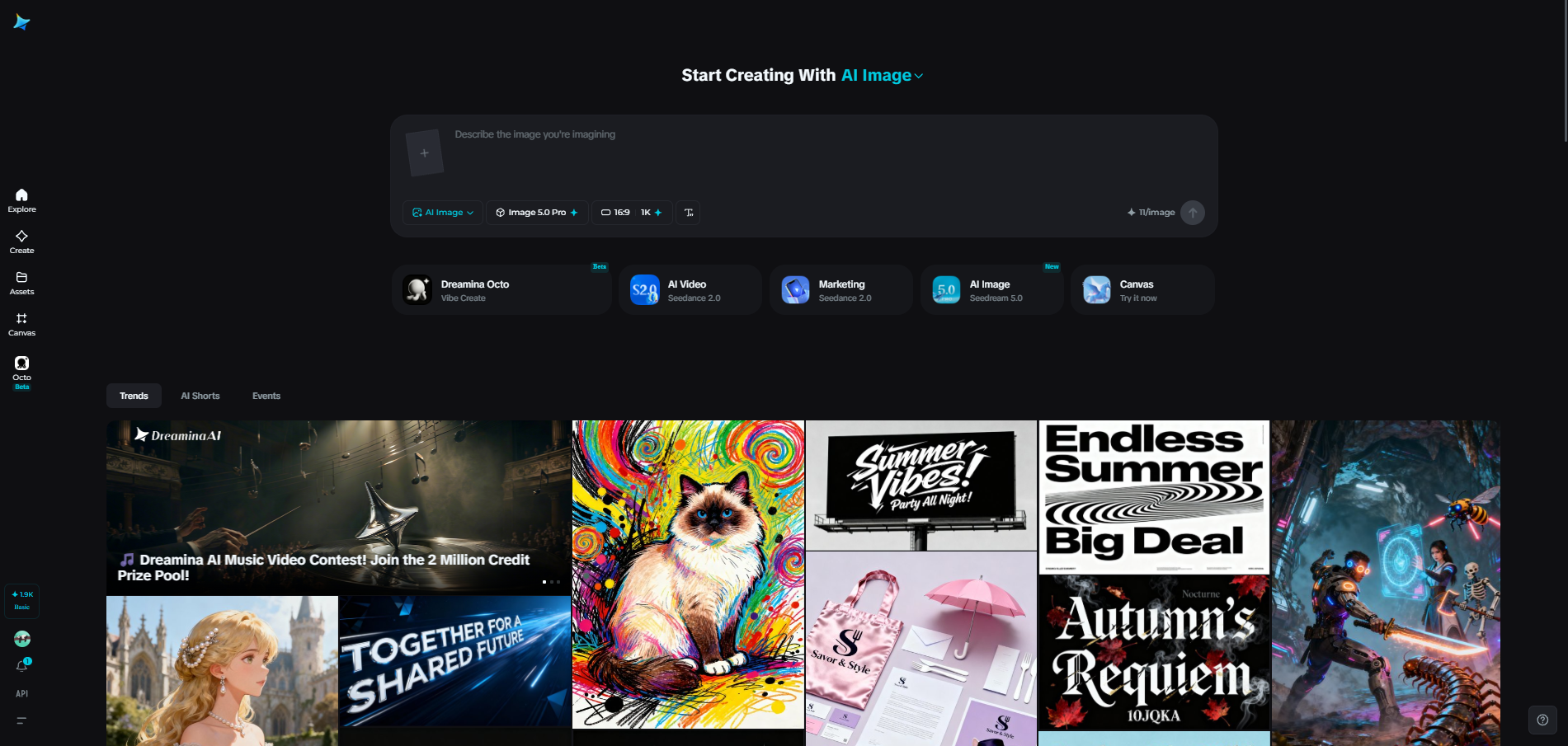Open the 1.9K credits Basic badge
Image resolution: width=1568 pixels, height=746 pixels.
21,600
